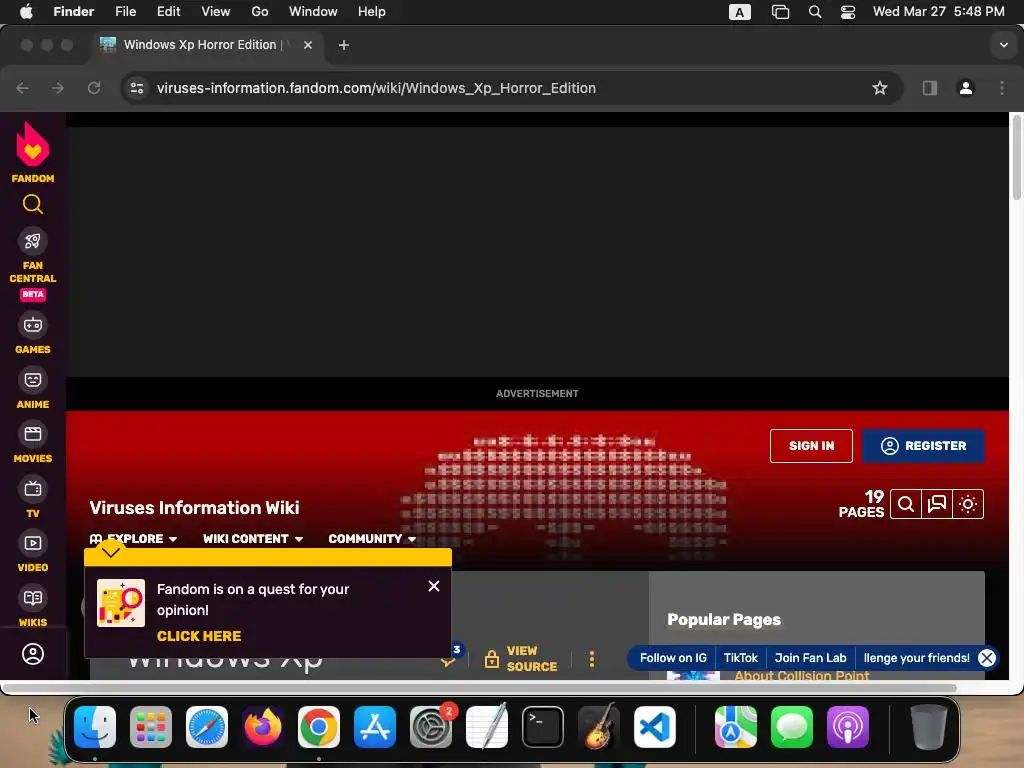Open the About Collision Point link
This screenshot has width=1024, height=768.
(x=801, y=675)
